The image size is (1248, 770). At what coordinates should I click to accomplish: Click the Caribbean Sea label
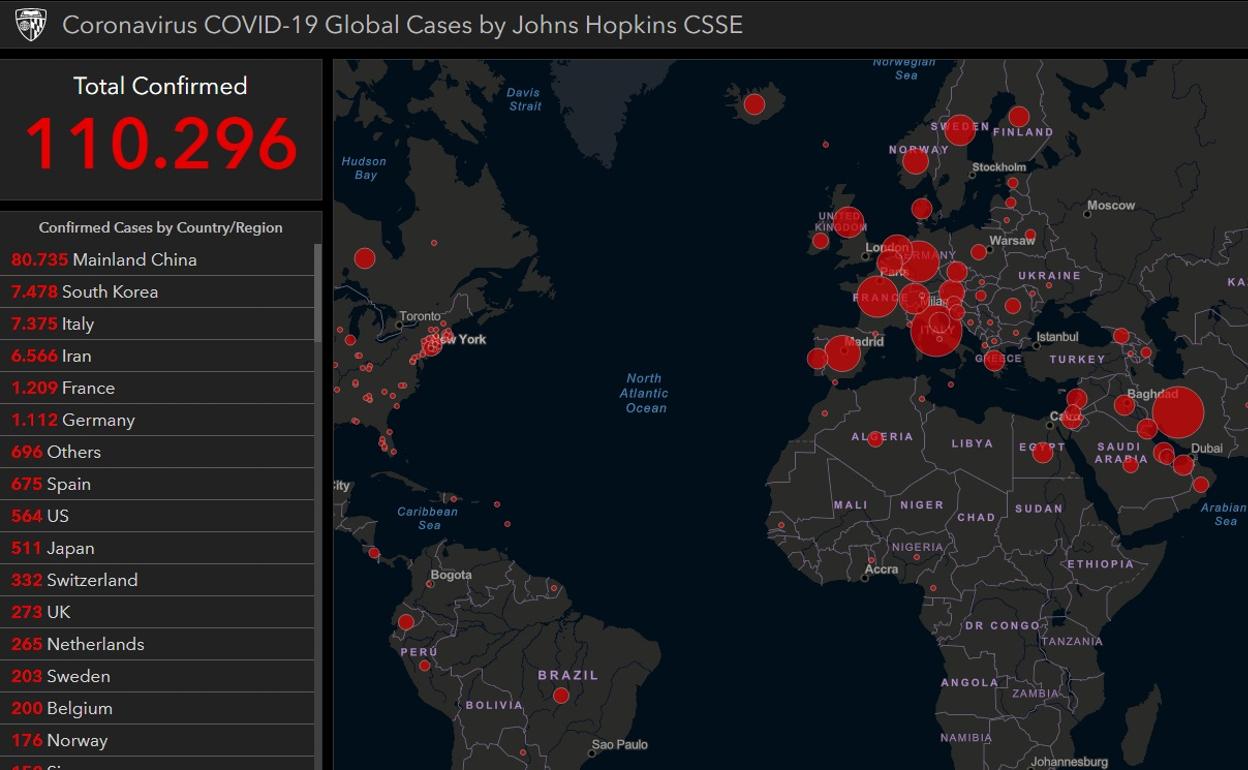(x=428, y=518)
